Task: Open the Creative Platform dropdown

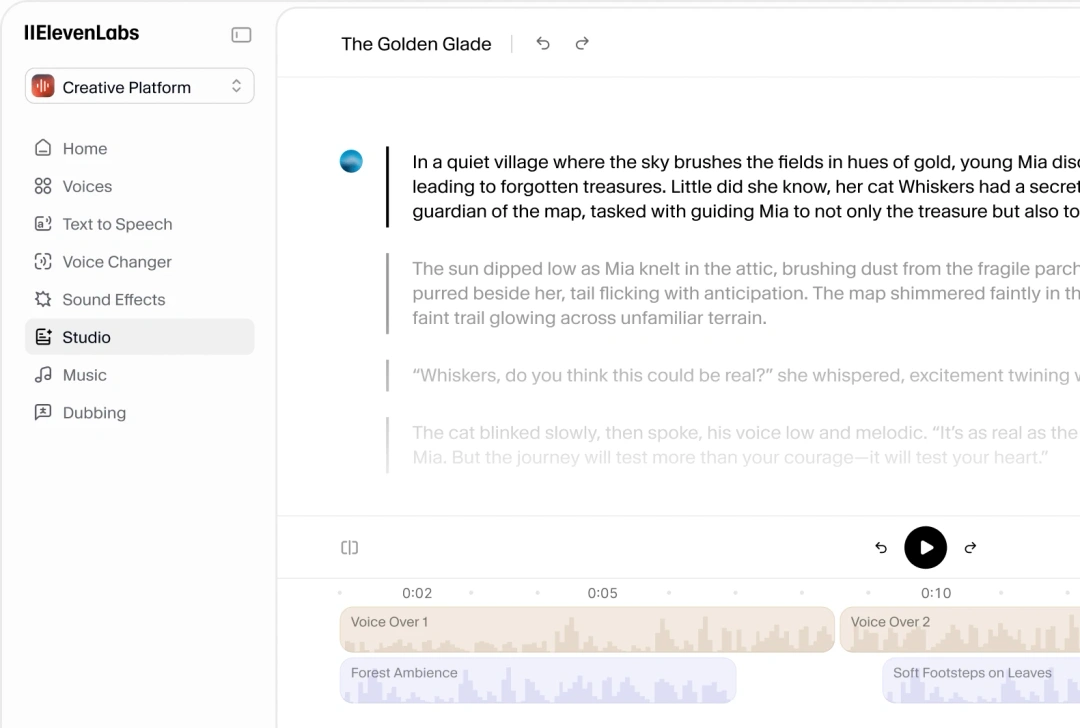Action: (x=139, y=87)
